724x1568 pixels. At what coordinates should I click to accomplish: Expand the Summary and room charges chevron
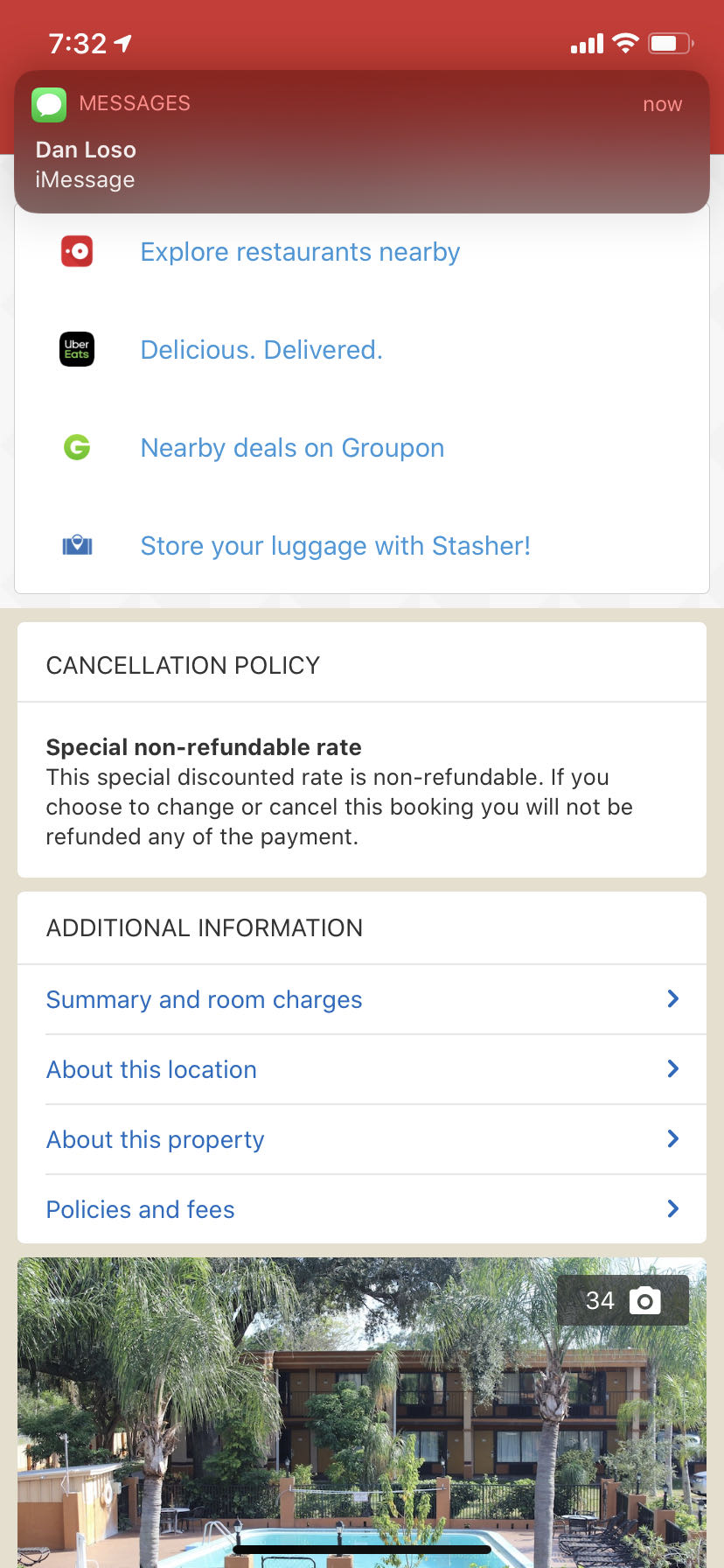click(x=672, y=999)
